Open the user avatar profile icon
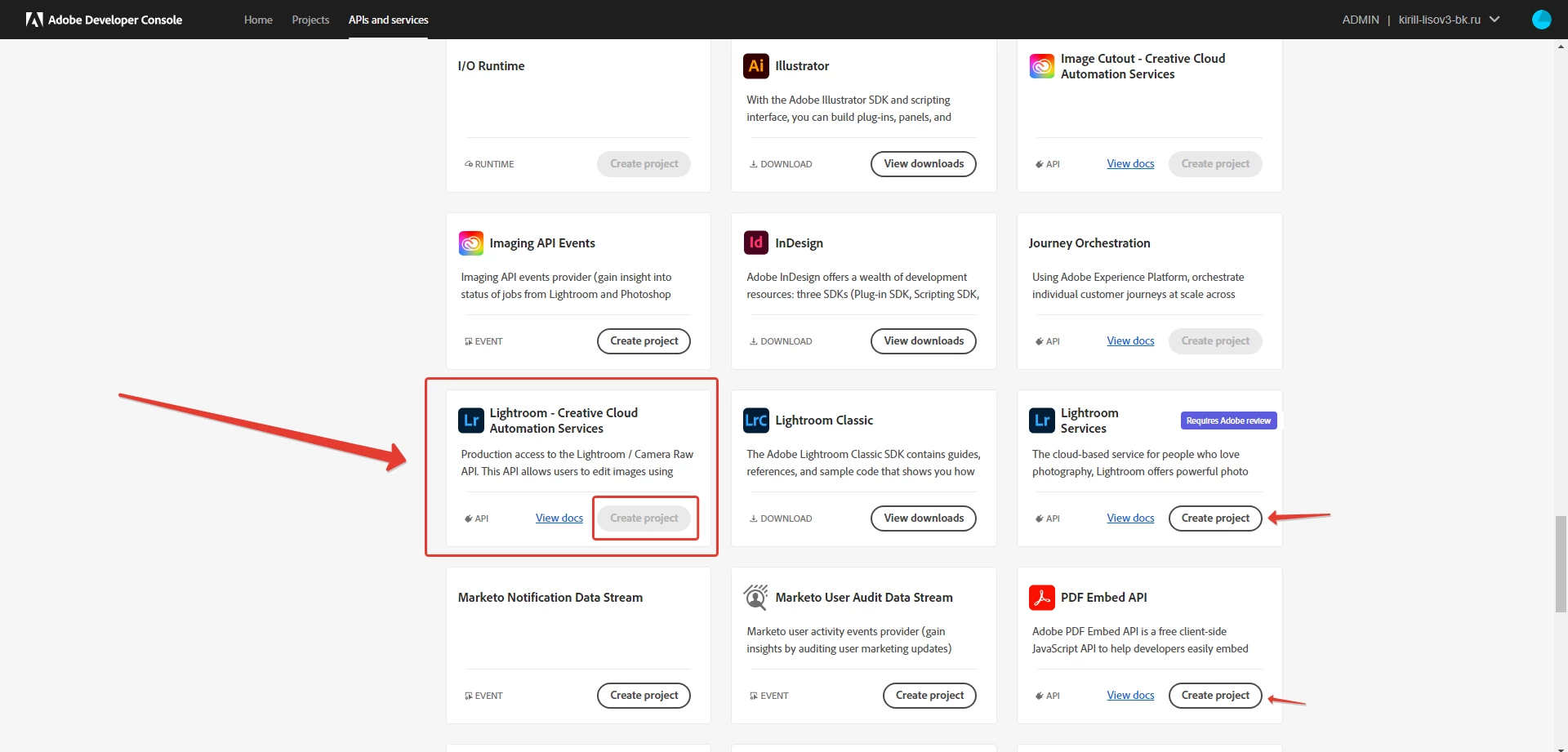 point(1541,20)
